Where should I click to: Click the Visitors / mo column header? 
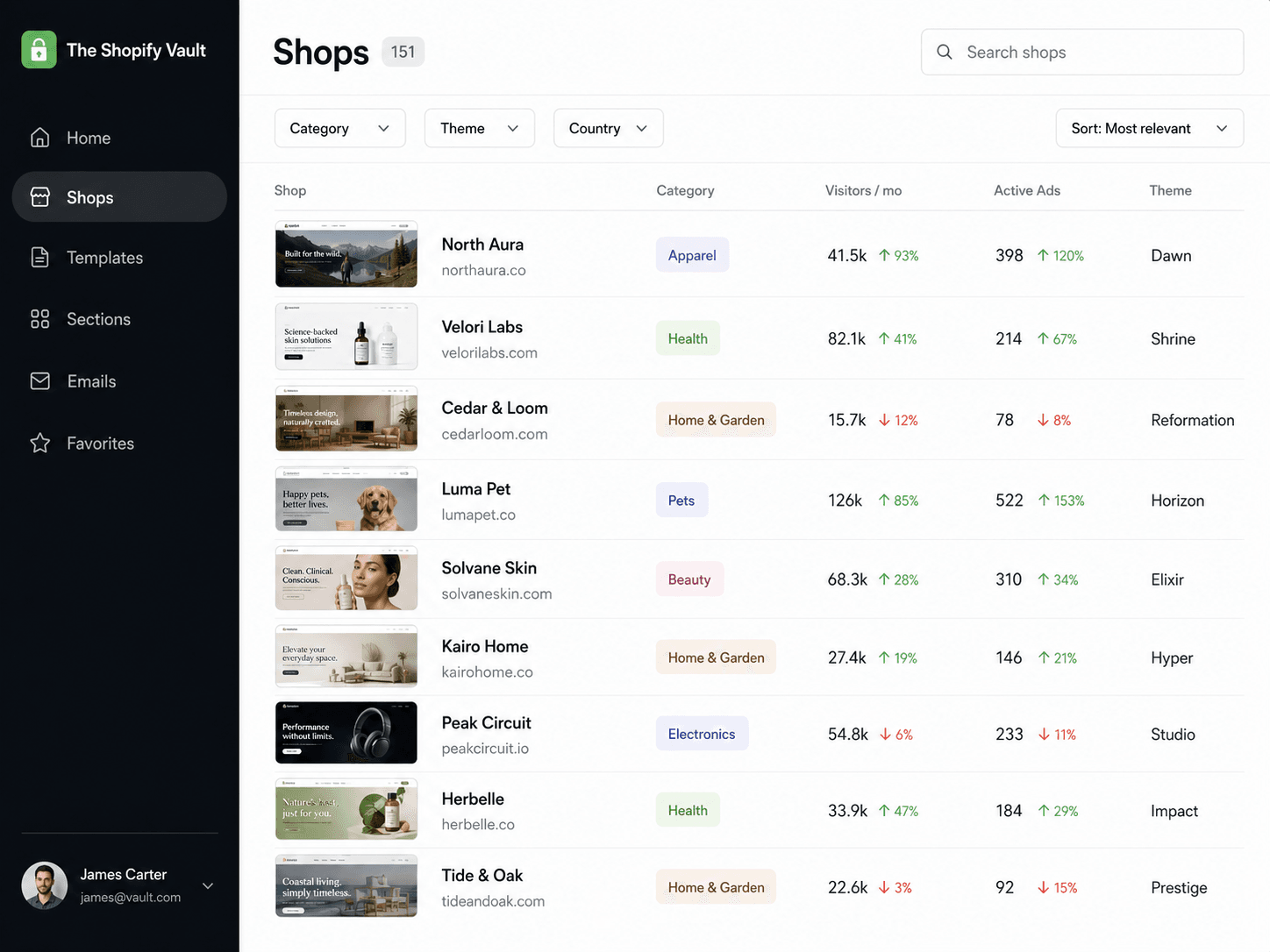863,190
